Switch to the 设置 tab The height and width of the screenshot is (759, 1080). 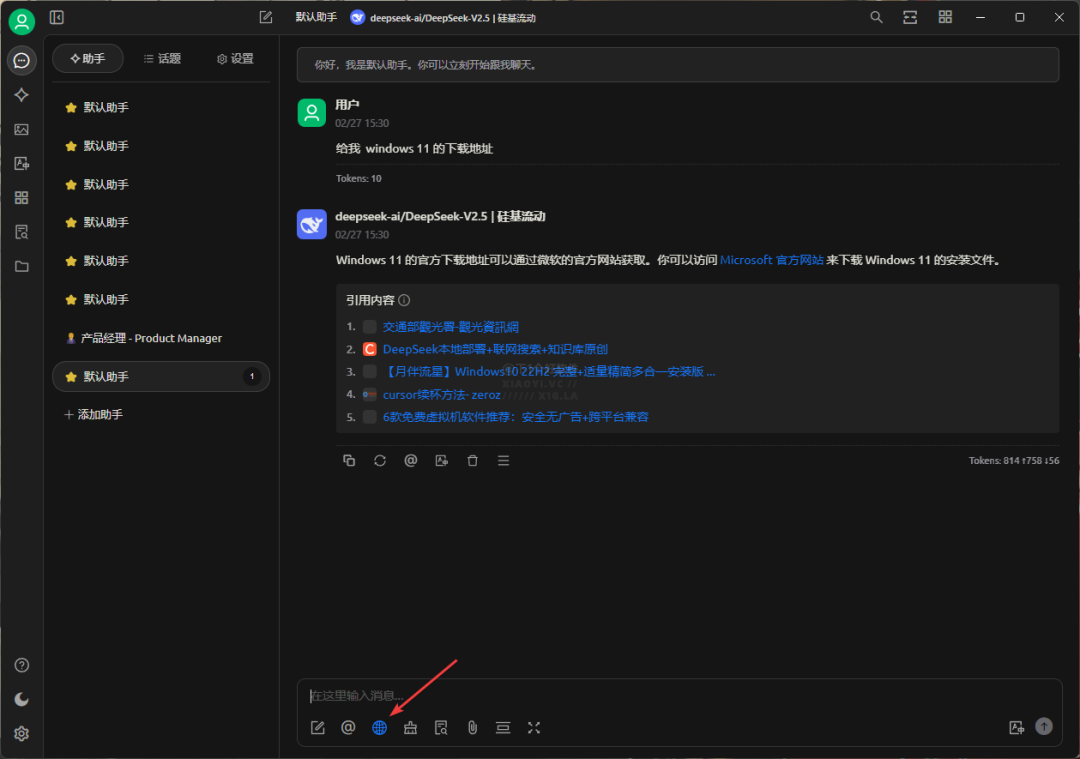tap(235, 59)
